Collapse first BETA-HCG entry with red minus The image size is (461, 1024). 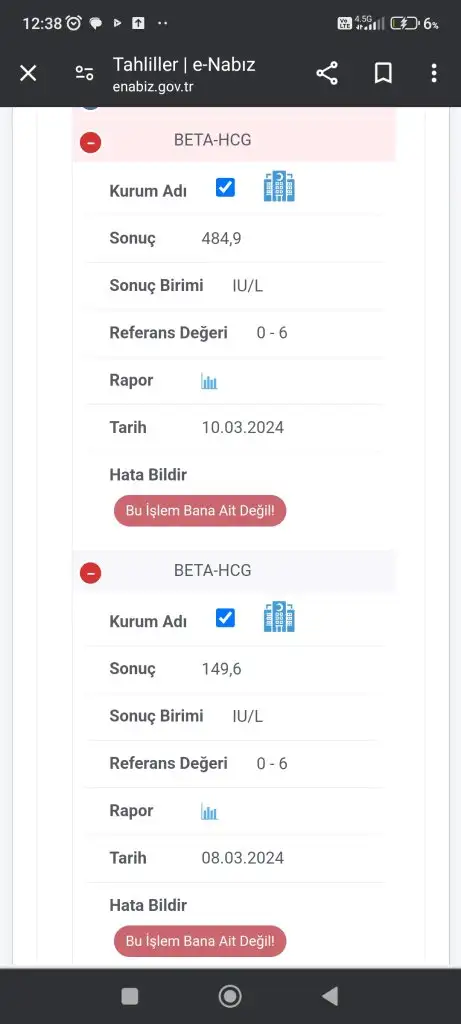[91, 142]
